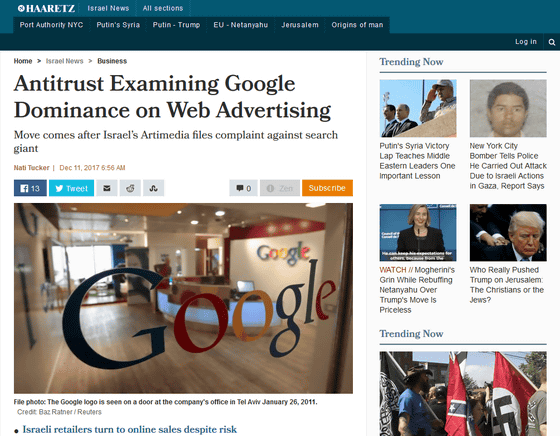560x436 pixels.
Task: Share article on Reddit icon
Action: click(x=130, y=188)
